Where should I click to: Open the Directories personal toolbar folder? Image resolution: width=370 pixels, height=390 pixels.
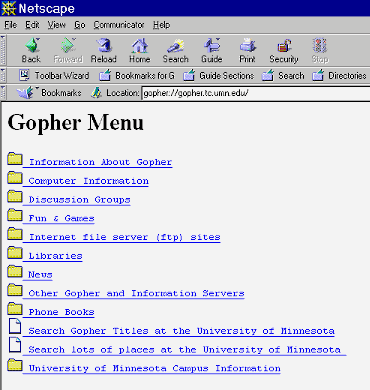click(339, 76)
